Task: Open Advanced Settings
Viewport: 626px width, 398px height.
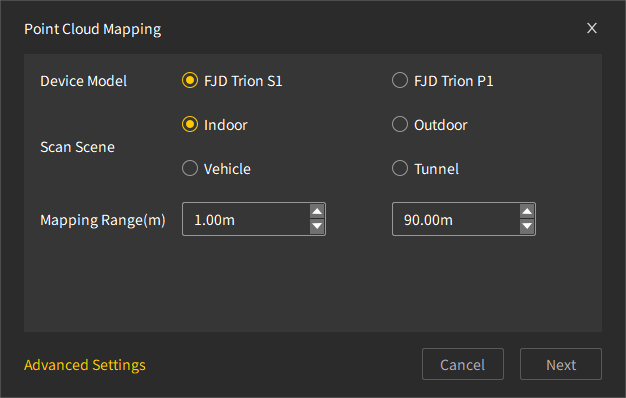Action: [85, 365]
